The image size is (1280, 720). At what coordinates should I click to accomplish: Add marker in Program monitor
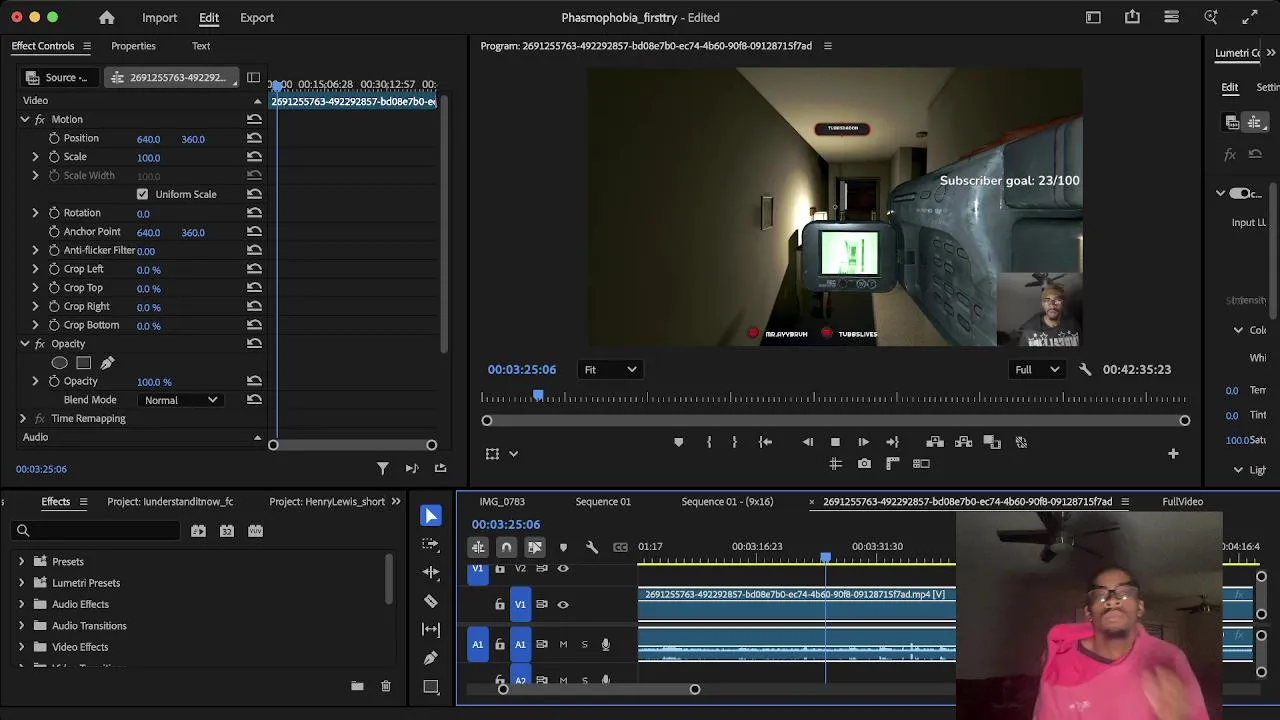(x=679, y=442)
